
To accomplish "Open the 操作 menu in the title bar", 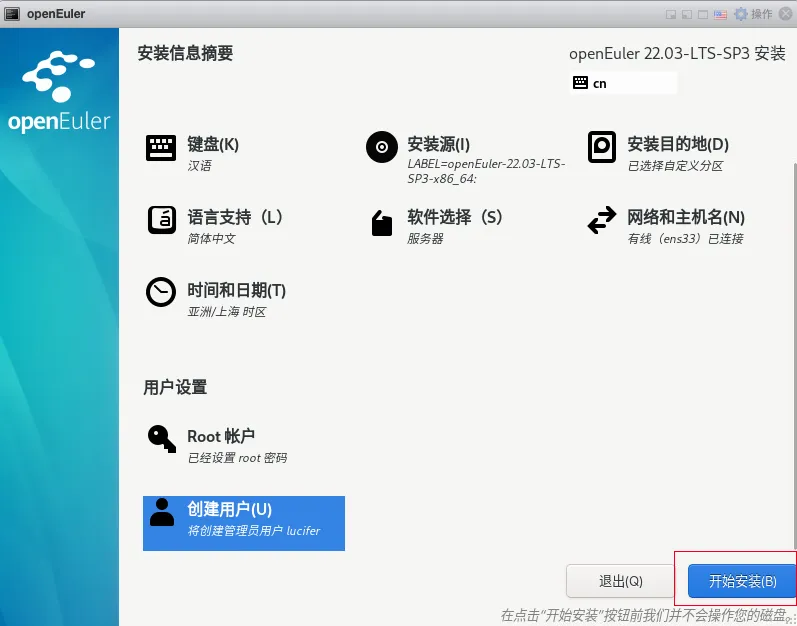I will coord(761,14).
